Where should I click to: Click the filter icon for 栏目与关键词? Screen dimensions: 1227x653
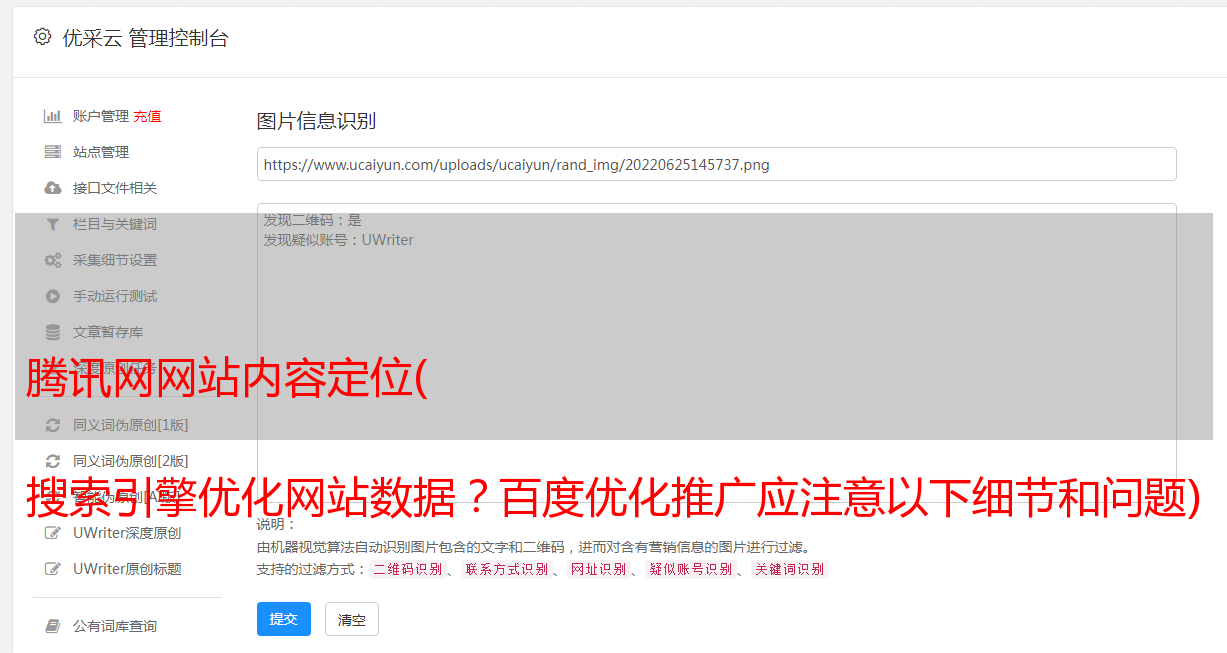[53, 224]
